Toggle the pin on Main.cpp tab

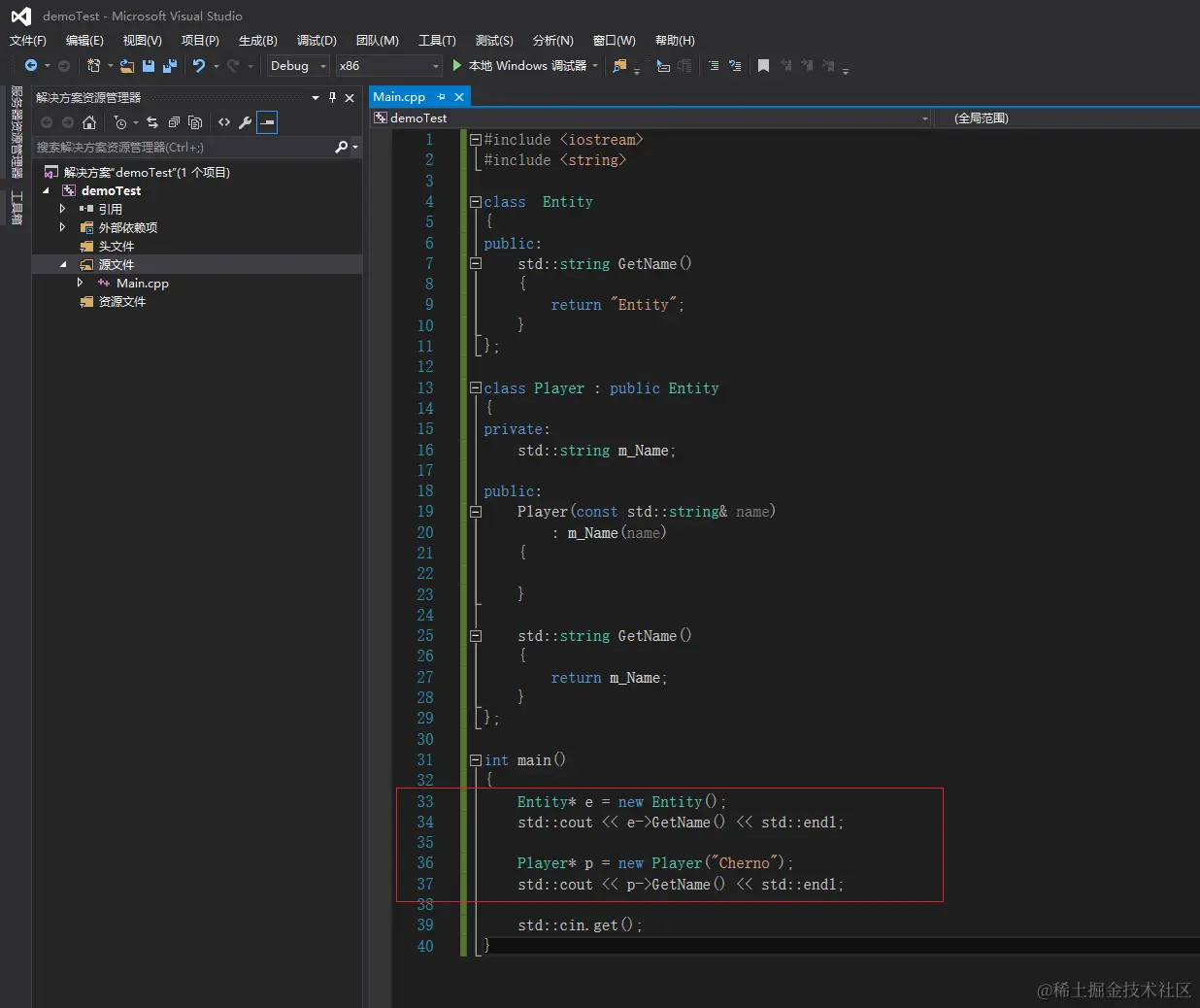point(441,97)
